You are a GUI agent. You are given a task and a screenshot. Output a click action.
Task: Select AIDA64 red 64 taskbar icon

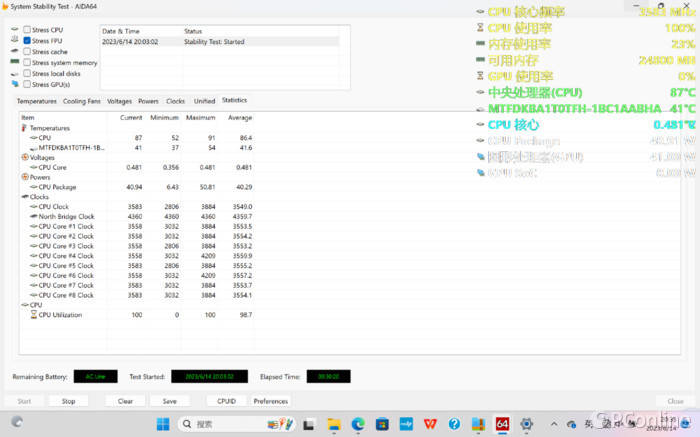(502, 424)
